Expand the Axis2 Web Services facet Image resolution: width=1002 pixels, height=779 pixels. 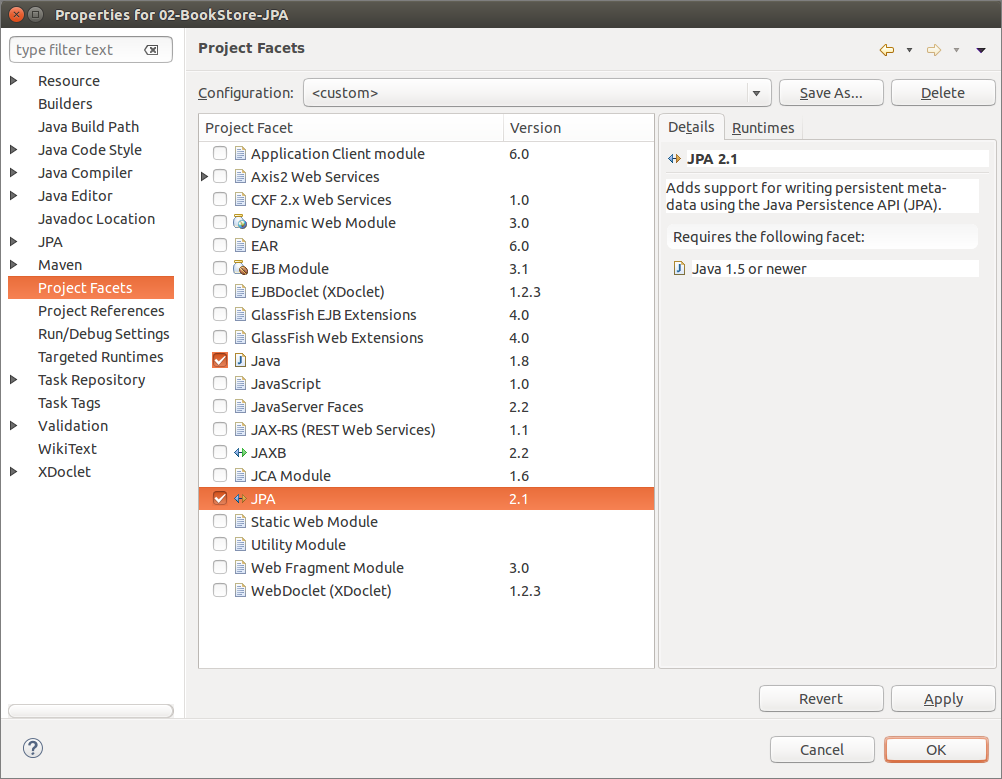tap(204, 176)
